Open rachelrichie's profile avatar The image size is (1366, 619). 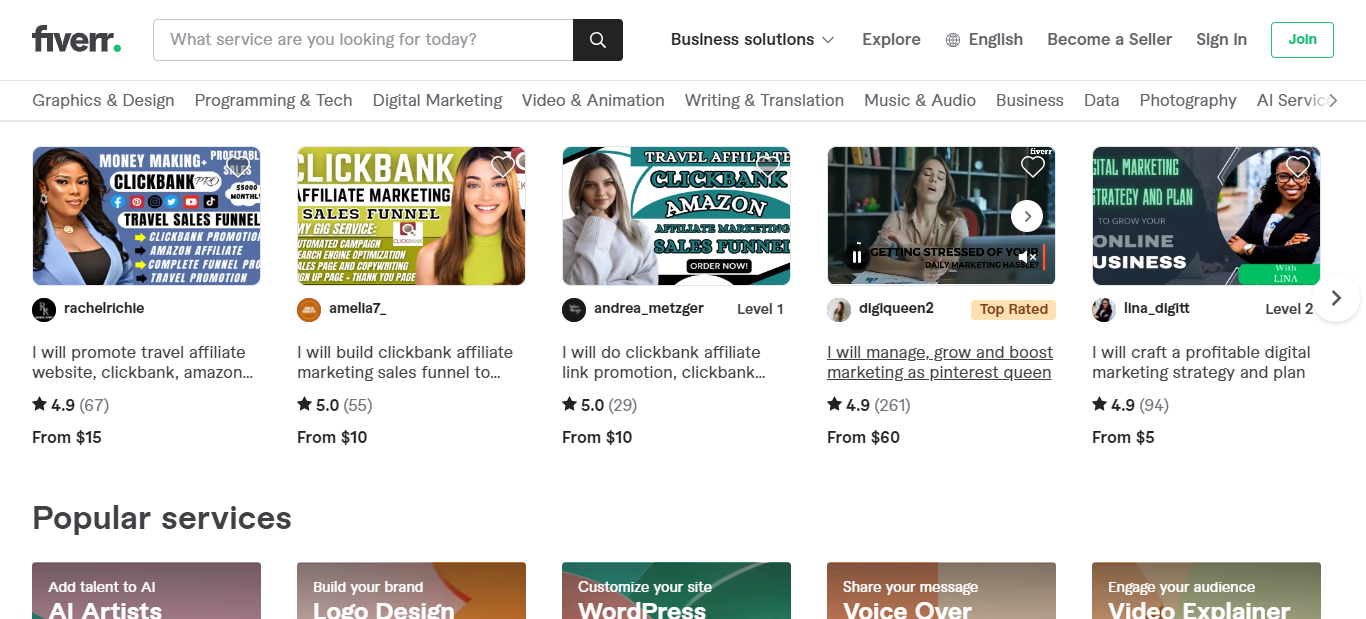[x=43, y=309]
